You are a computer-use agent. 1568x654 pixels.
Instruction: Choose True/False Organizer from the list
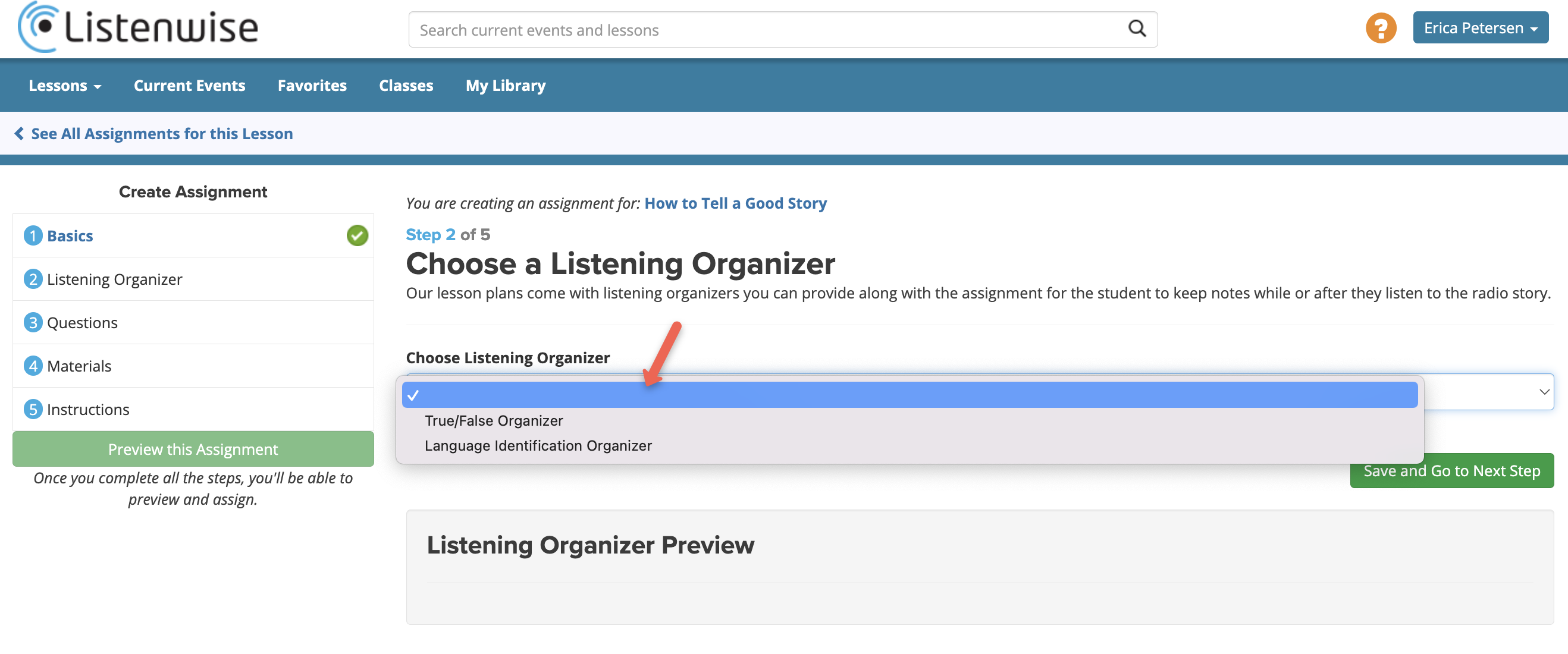pos(494,421)
